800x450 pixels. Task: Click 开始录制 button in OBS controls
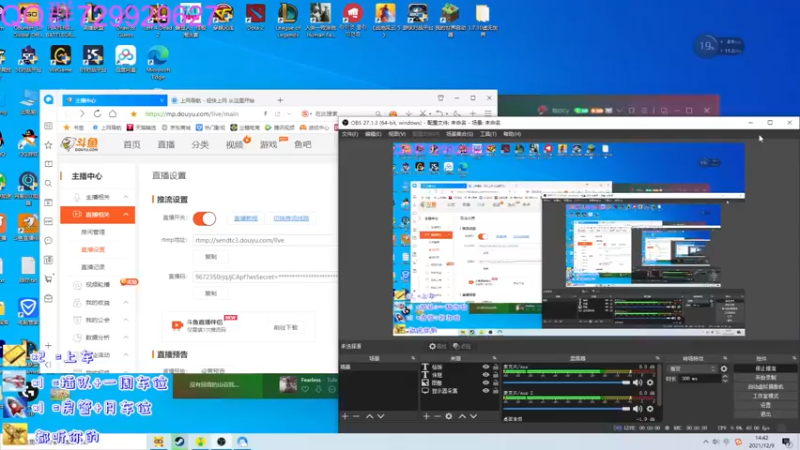765,378
